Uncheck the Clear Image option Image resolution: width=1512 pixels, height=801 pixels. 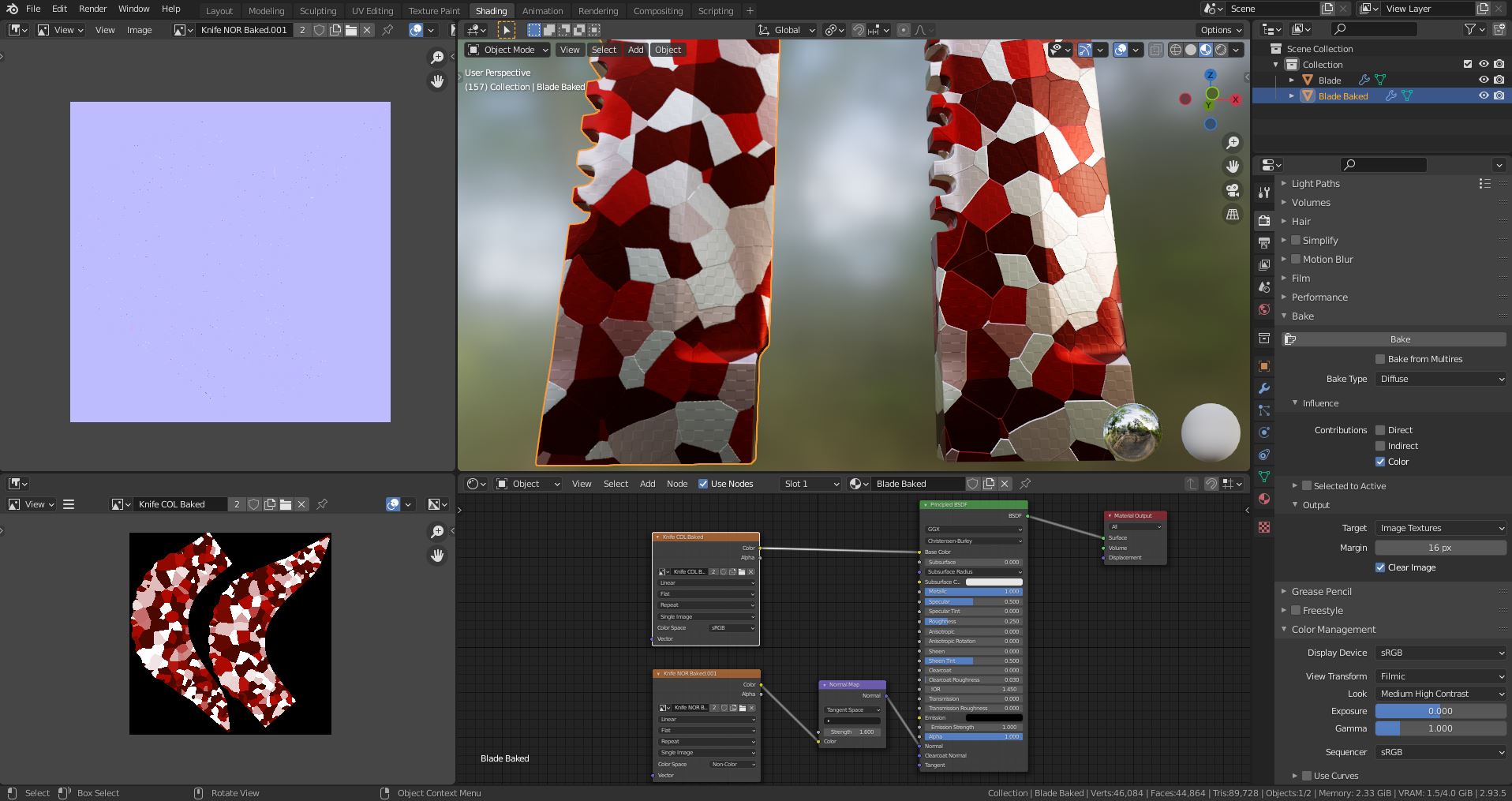1381,567
